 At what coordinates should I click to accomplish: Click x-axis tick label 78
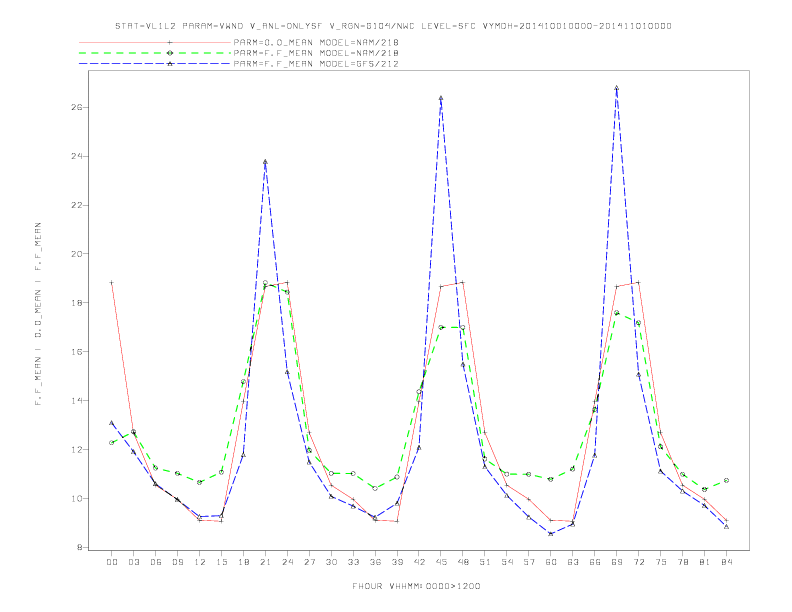pyautogui.click(x=683, y=562)
